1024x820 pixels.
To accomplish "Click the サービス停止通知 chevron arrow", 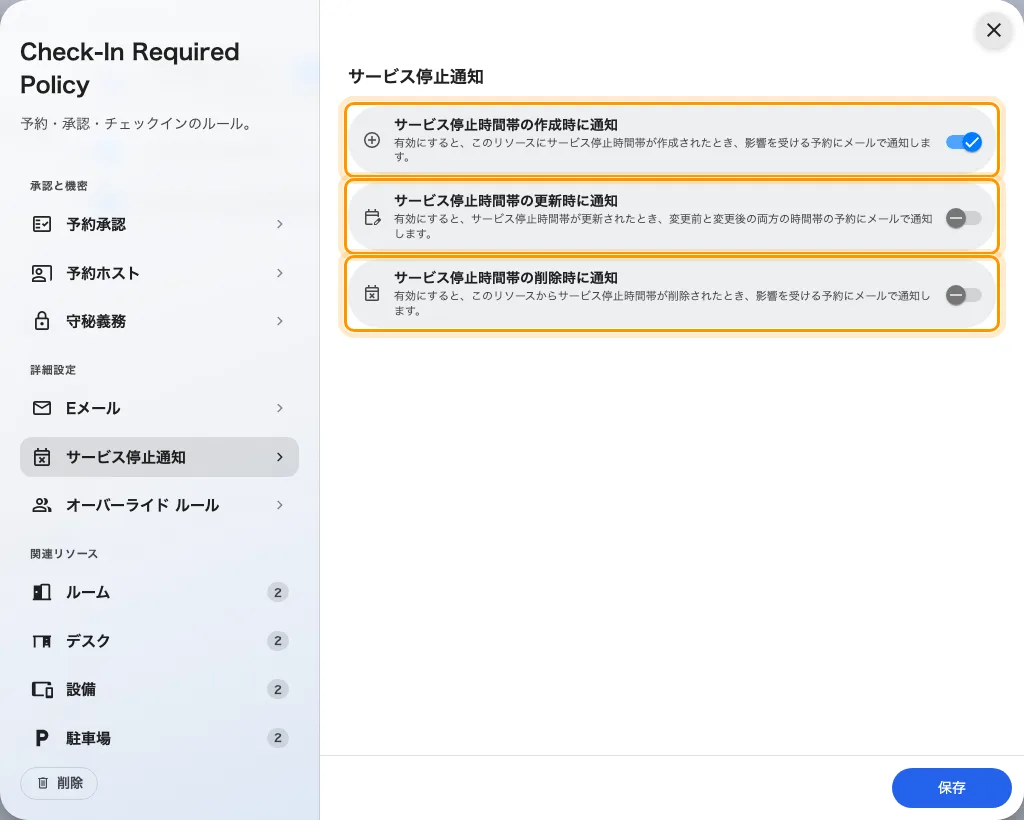I will [280, 457].
